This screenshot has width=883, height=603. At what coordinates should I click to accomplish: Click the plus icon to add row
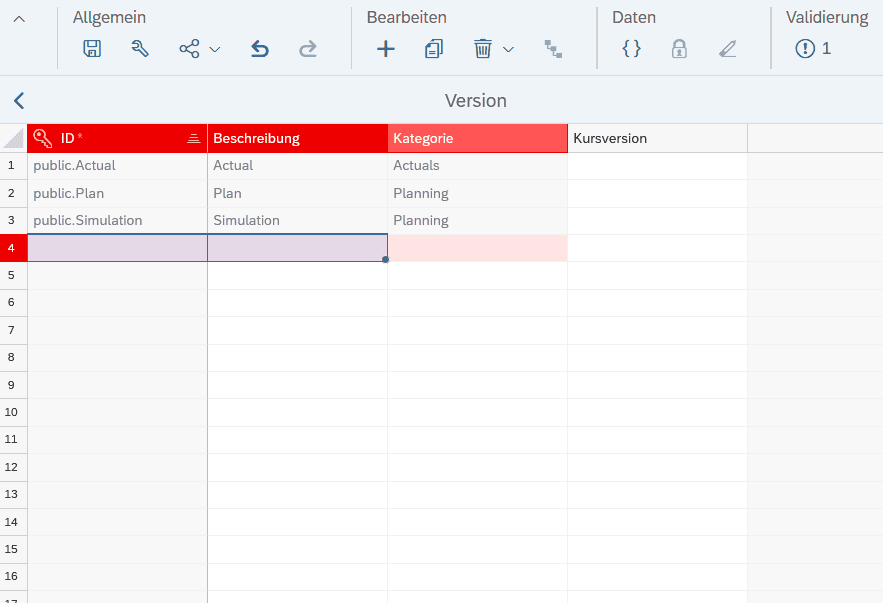385,49
